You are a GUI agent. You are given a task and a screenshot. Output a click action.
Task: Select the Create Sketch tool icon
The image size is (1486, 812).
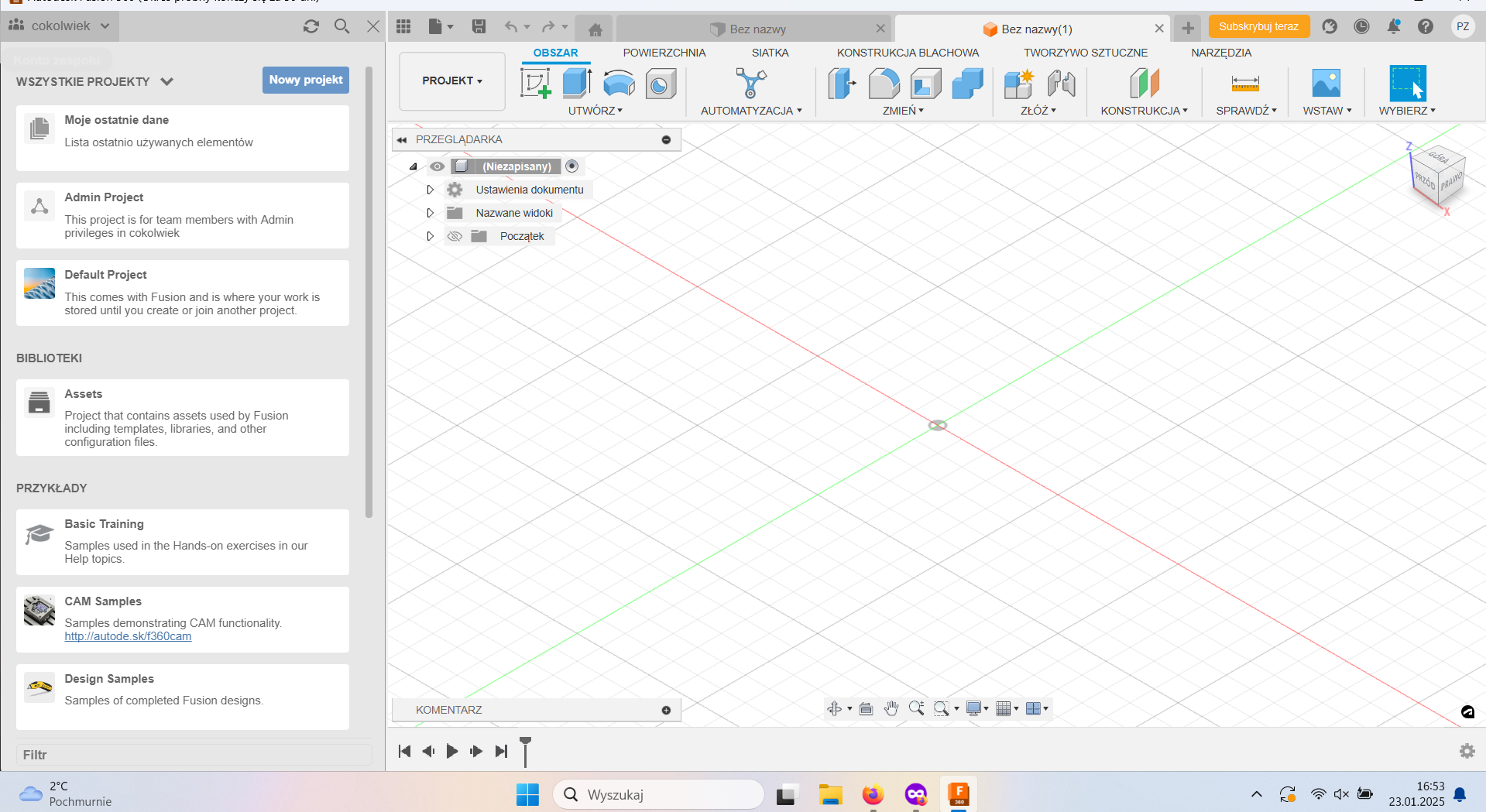pos(535,84)
